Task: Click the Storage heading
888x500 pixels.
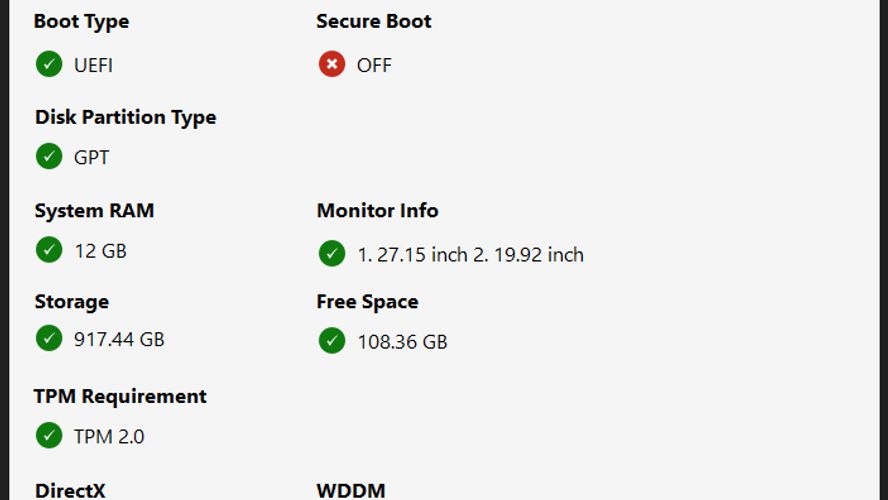Action: (x=71, y=301)
